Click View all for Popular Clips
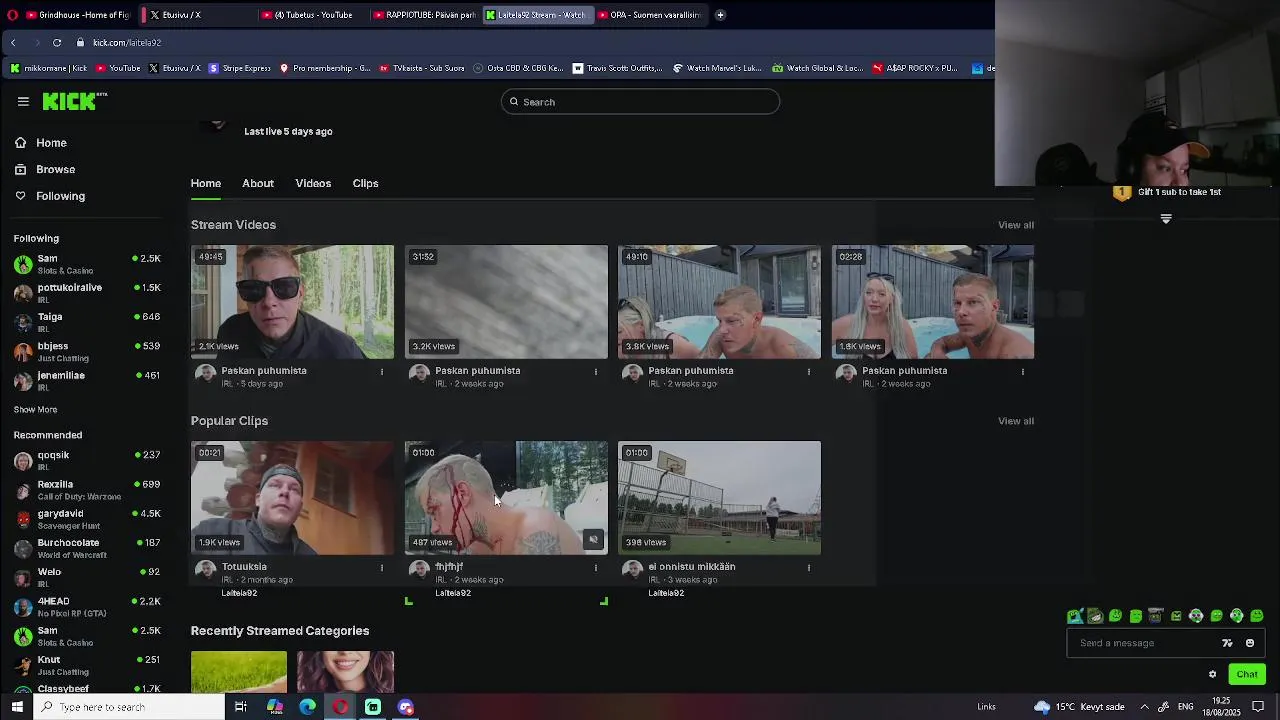 click(x=1016, y=421)
